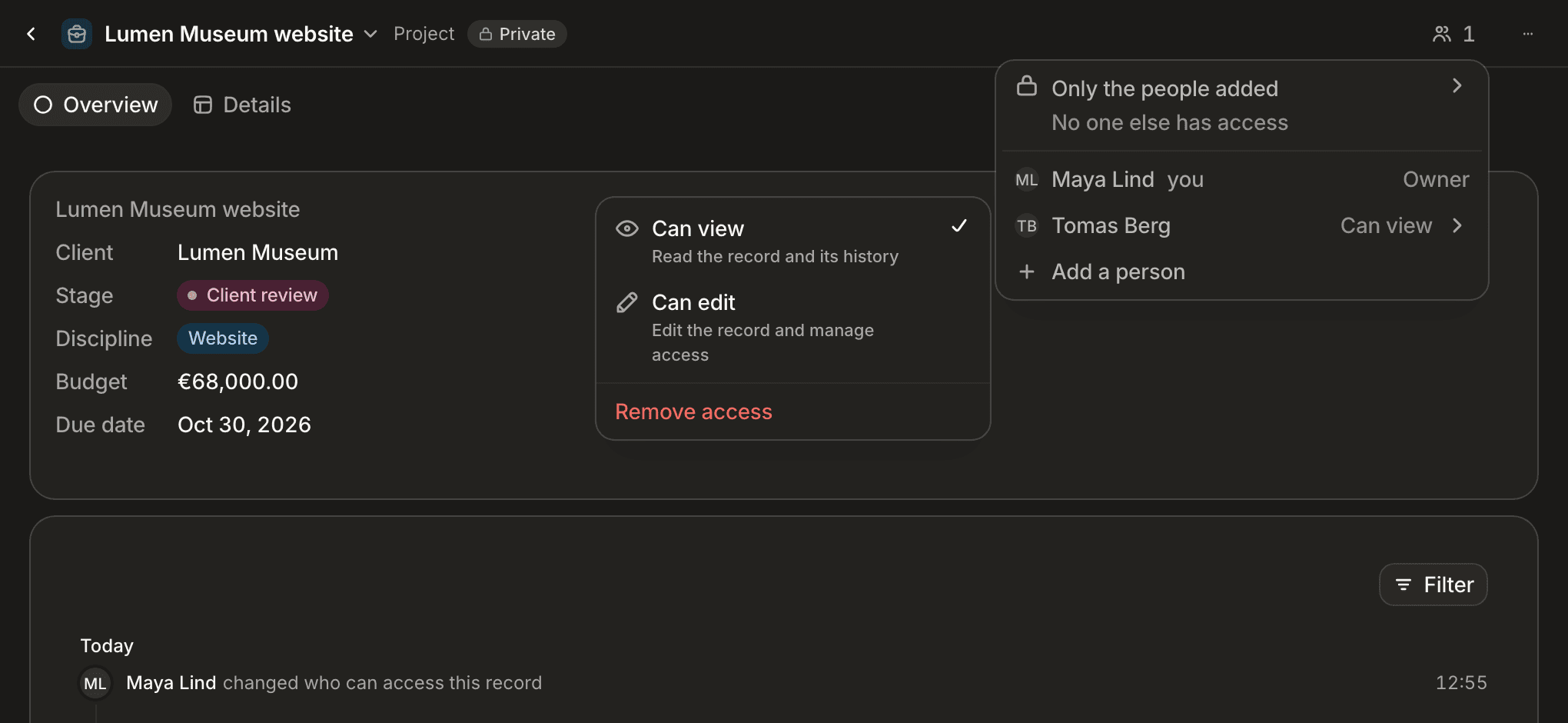Go back using the left chevron arrow
The height and width of the screenshot is (723, 1568).
point(32,34)
